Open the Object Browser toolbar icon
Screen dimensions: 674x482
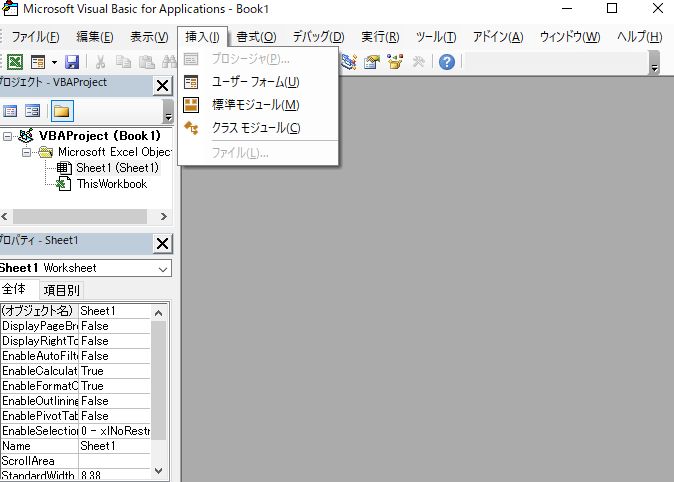pyautogui.click(x=395, y=62)
